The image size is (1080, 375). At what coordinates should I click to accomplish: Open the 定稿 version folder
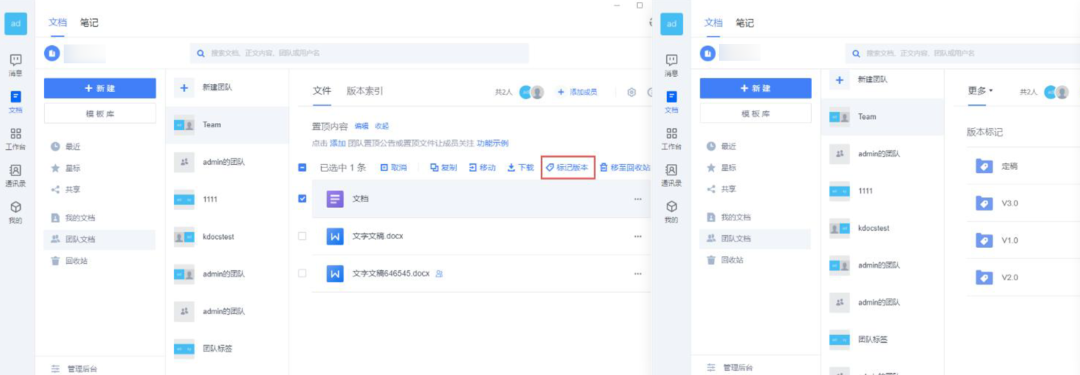pyautogui.click(x=1023, y=166)
